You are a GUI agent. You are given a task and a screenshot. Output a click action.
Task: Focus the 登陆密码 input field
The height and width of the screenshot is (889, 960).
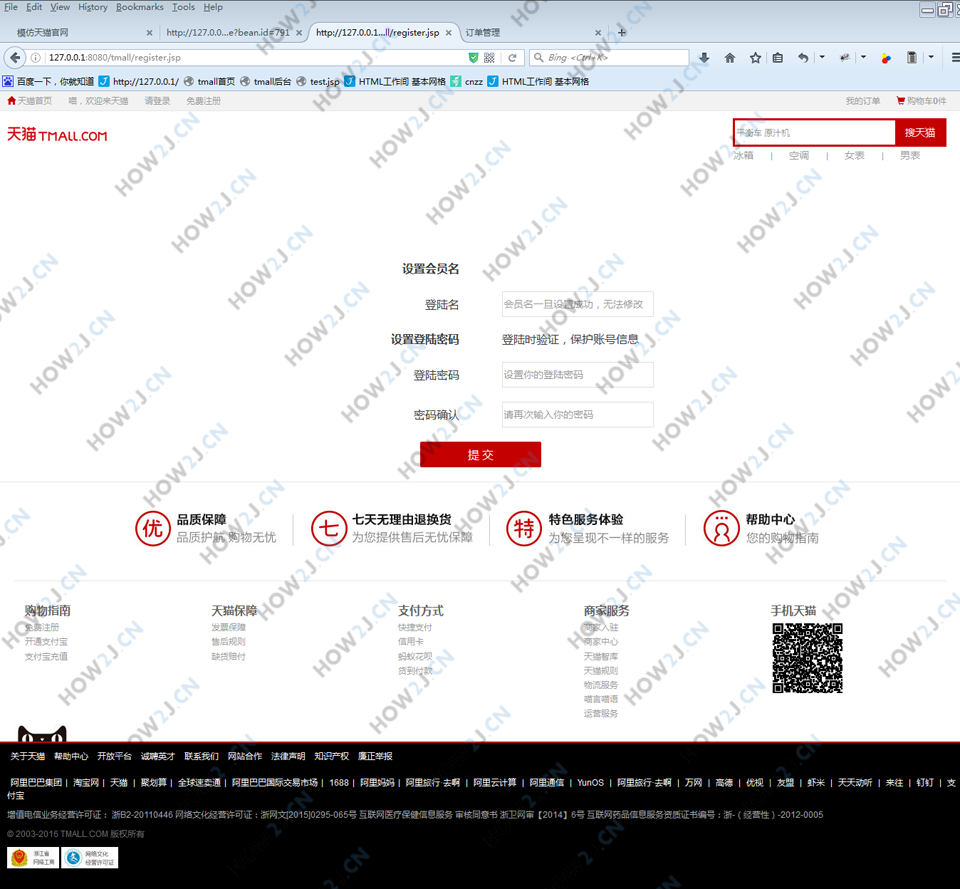pyautogui.click(x=577, y=375)
